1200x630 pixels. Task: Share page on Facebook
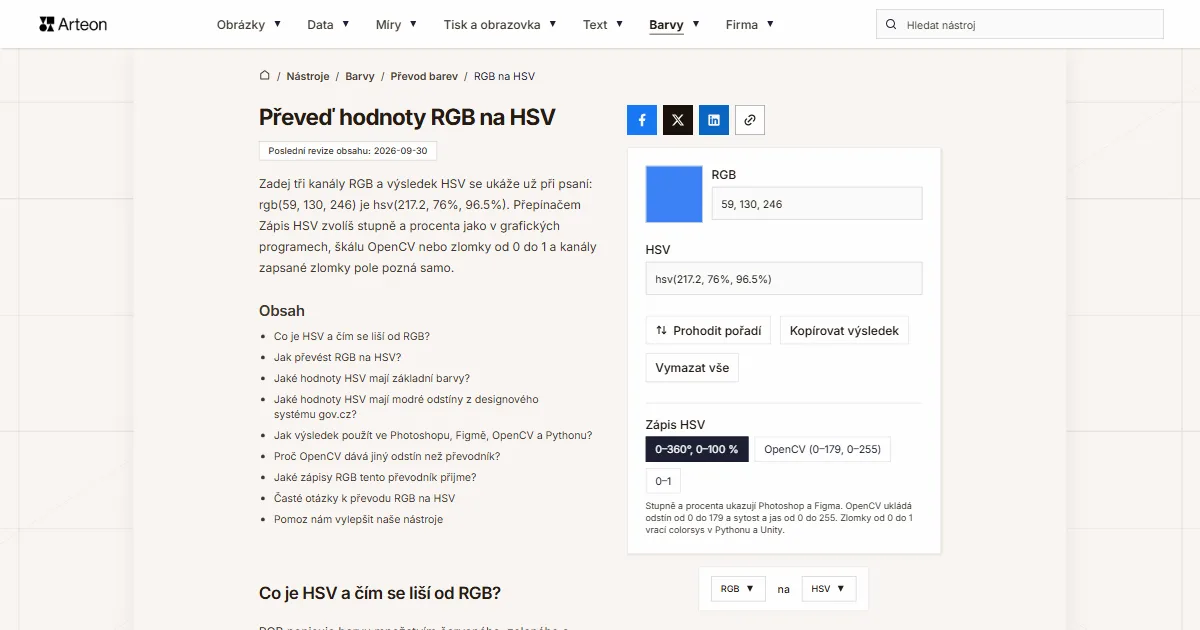642,120
